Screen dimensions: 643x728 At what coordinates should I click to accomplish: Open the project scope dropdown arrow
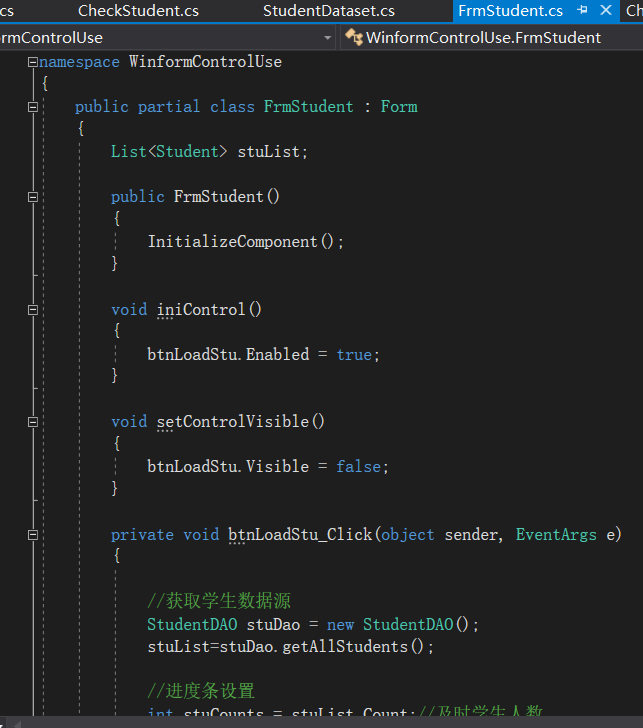click(327, 38)
